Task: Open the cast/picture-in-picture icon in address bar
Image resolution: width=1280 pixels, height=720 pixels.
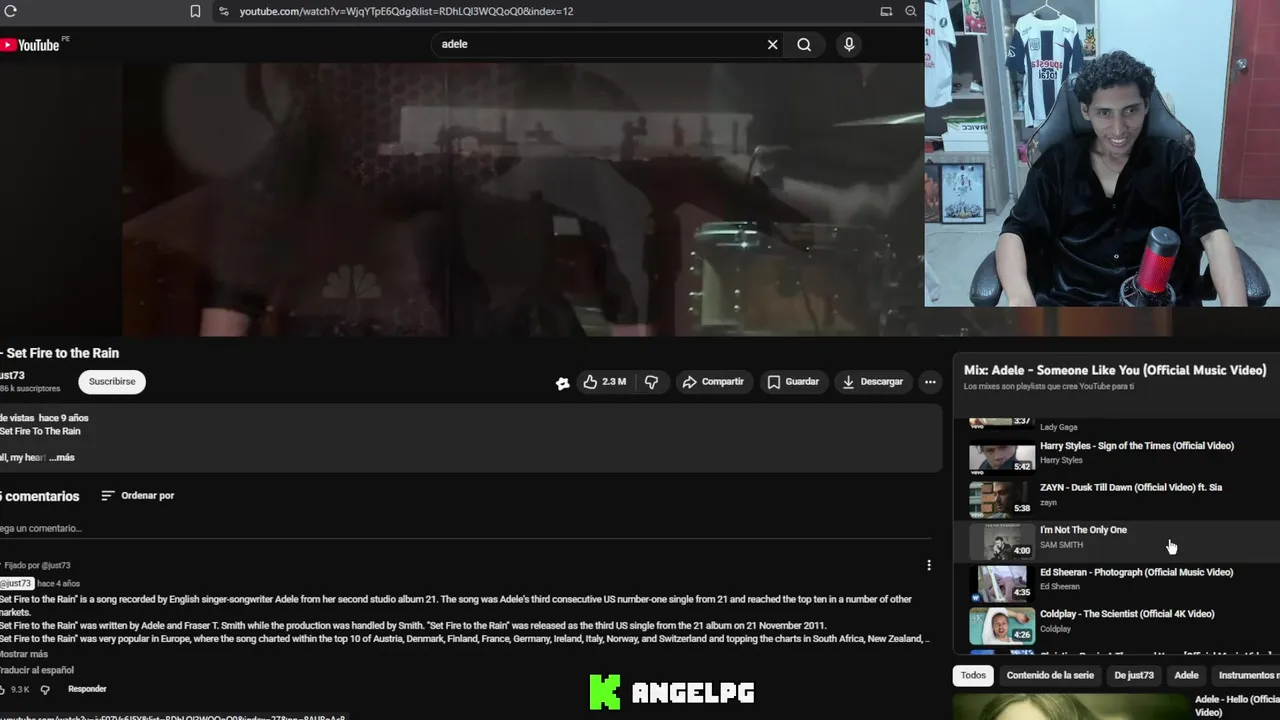Action: coord(886,11)
